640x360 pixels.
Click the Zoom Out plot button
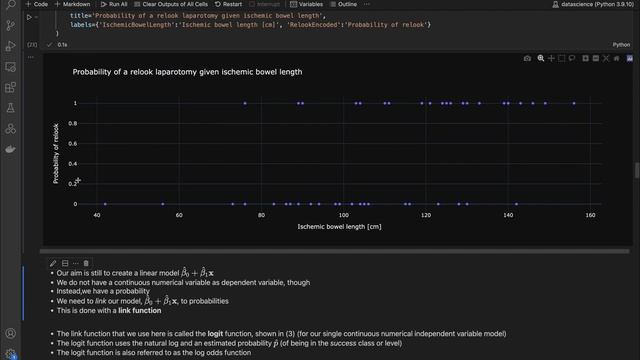[596, 58]
